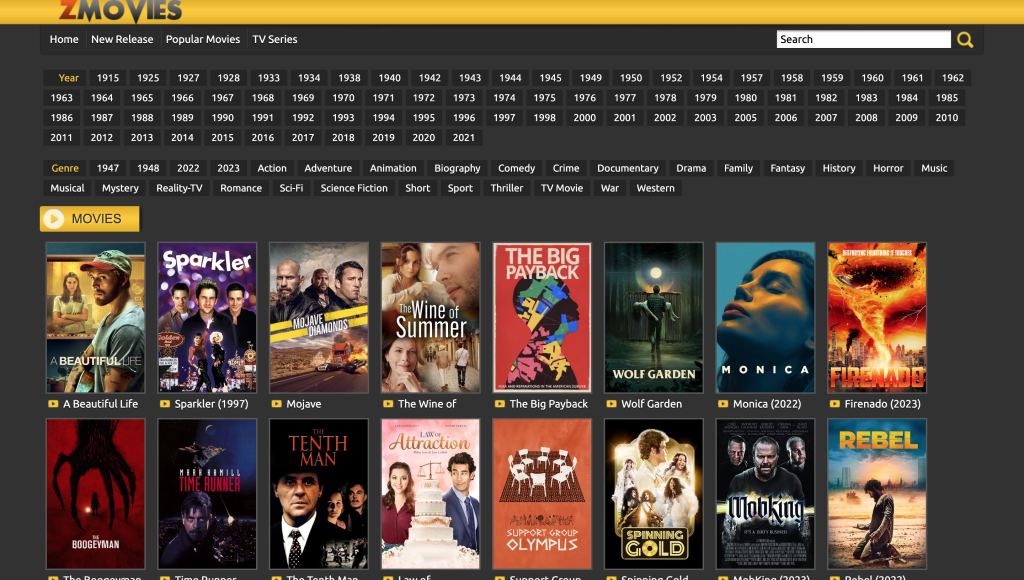1024x580 pixels.
Task: Switch to the TV Series section
Action: tap(274, 39)
